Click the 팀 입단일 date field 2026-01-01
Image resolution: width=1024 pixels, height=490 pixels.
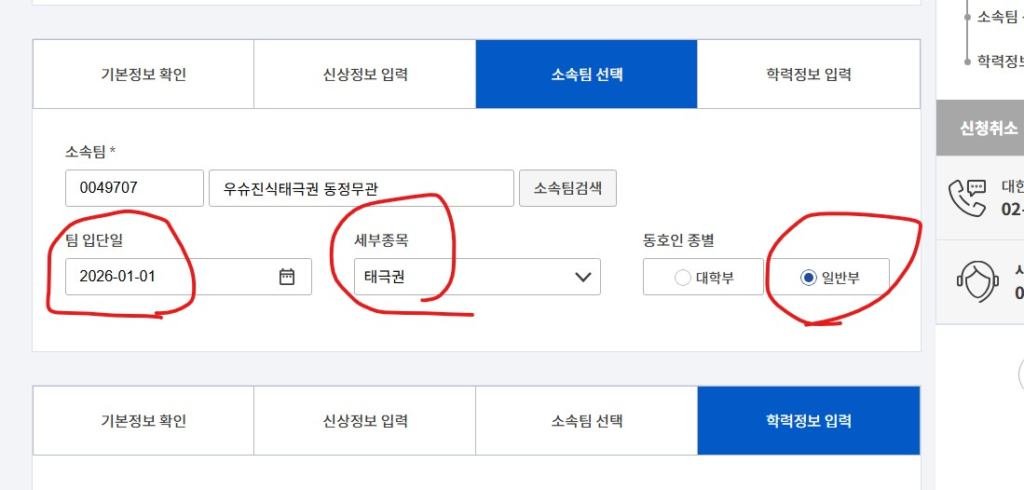(x=170, y=277)
